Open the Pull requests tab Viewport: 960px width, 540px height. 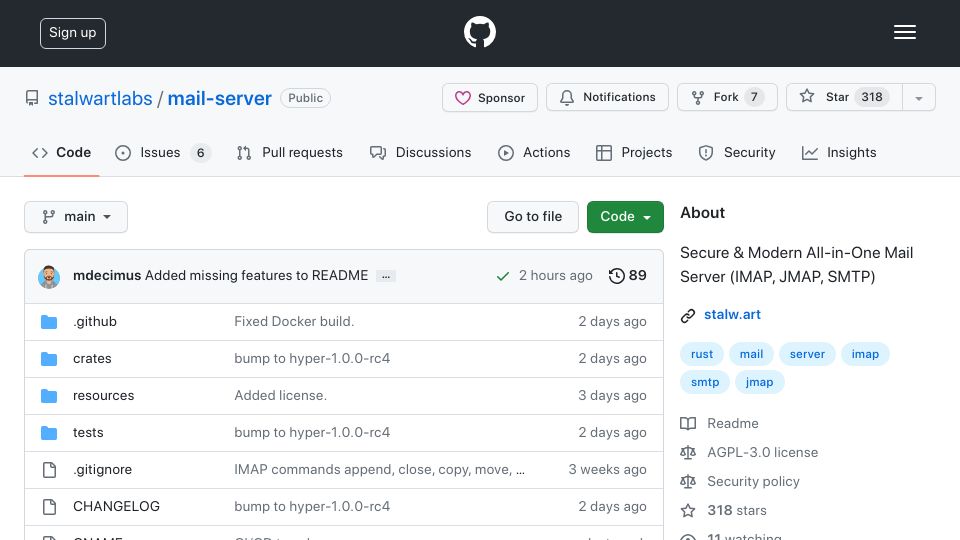tap(290, 152)
